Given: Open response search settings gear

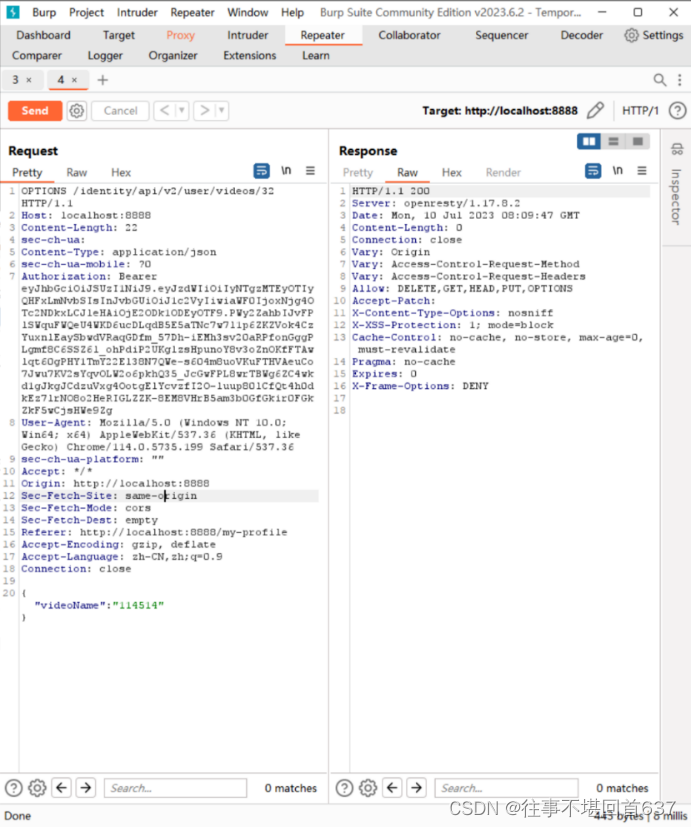Looking at the screenshot, I should click(x=368, y=788).
